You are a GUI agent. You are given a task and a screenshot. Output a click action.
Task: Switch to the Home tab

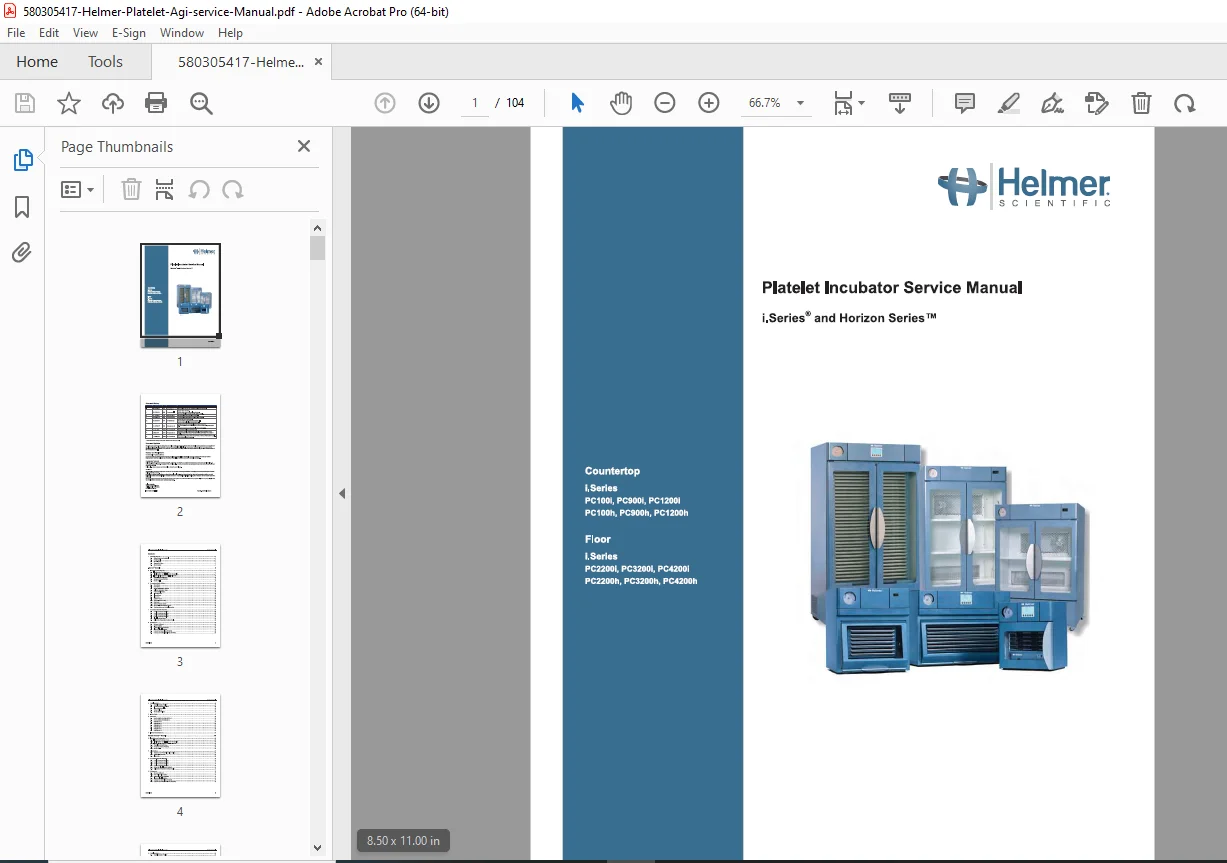click(x=37, y=62)
